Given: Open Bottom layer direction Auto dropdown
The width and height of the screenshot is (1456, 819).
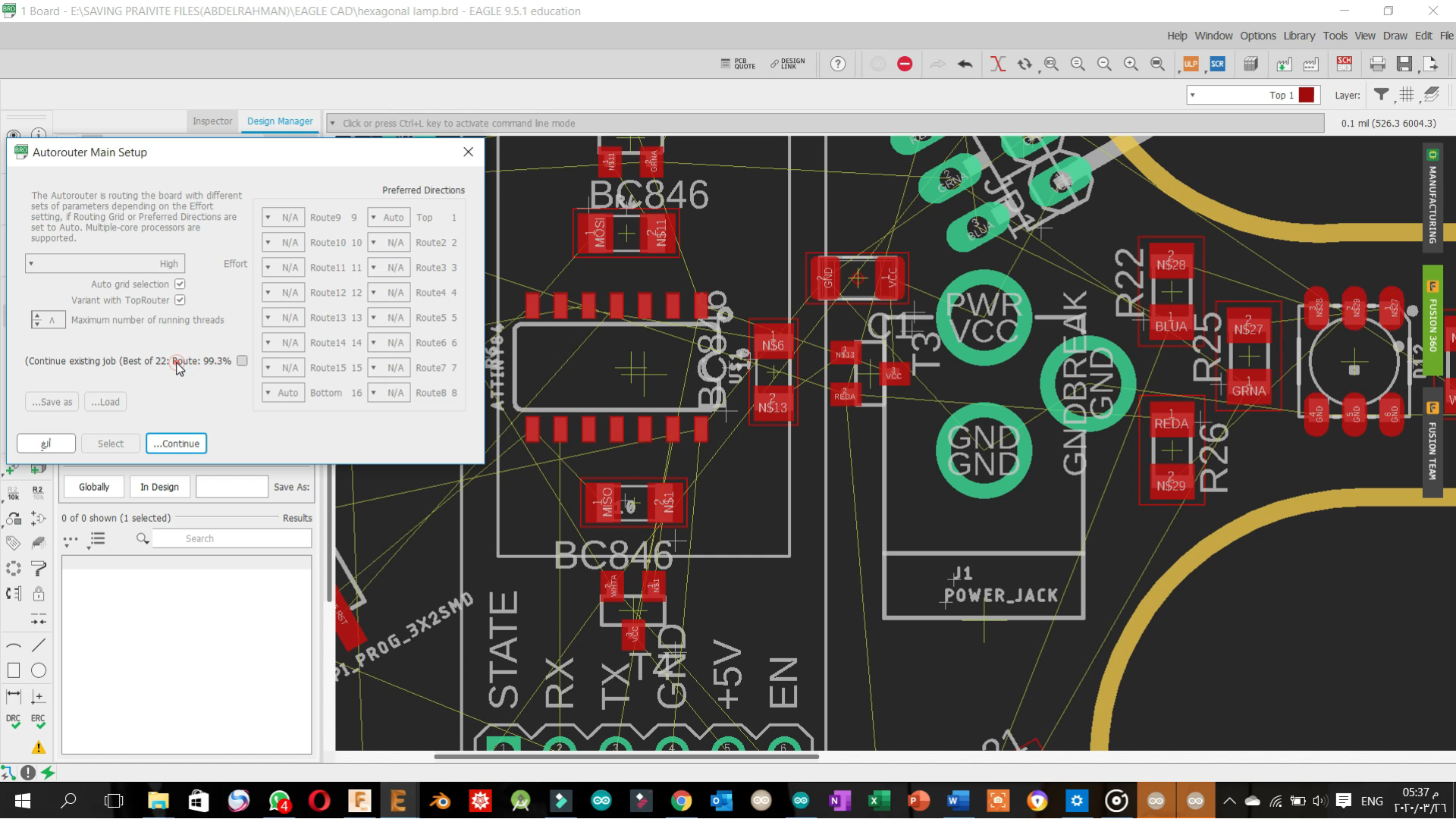Looking at the screenshot, I should pyautogui.click(x=283, y=392).
